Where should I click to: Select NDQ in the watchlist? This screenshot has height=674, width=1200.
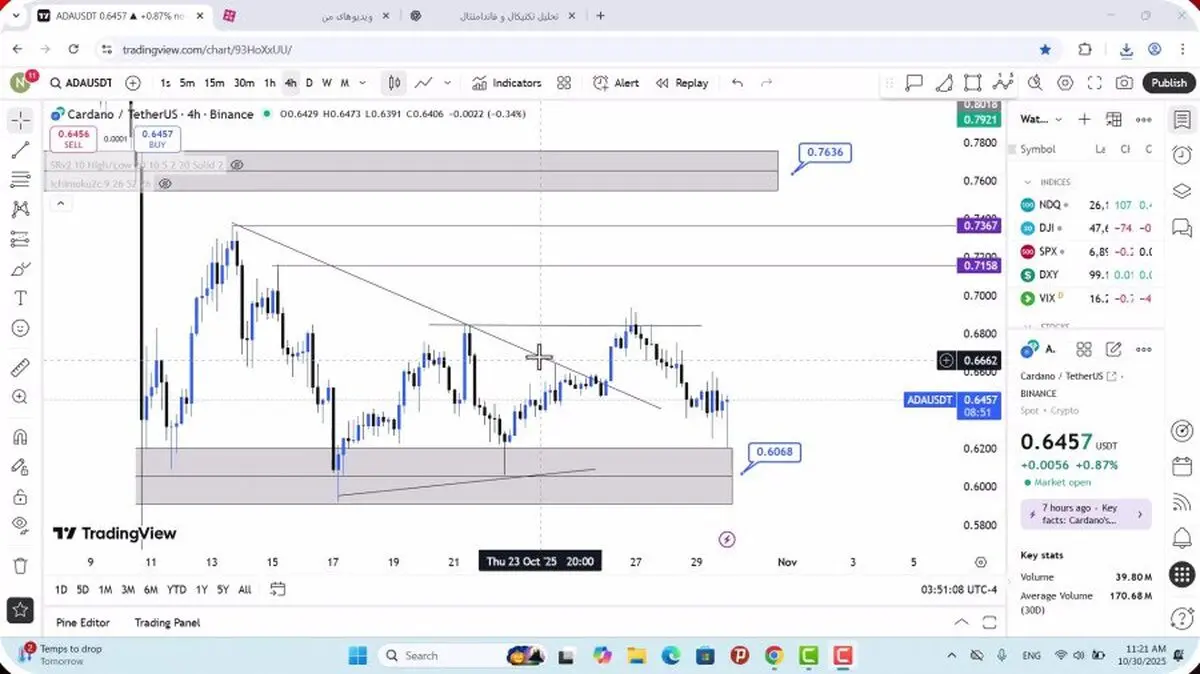(x=1086, y=205)
